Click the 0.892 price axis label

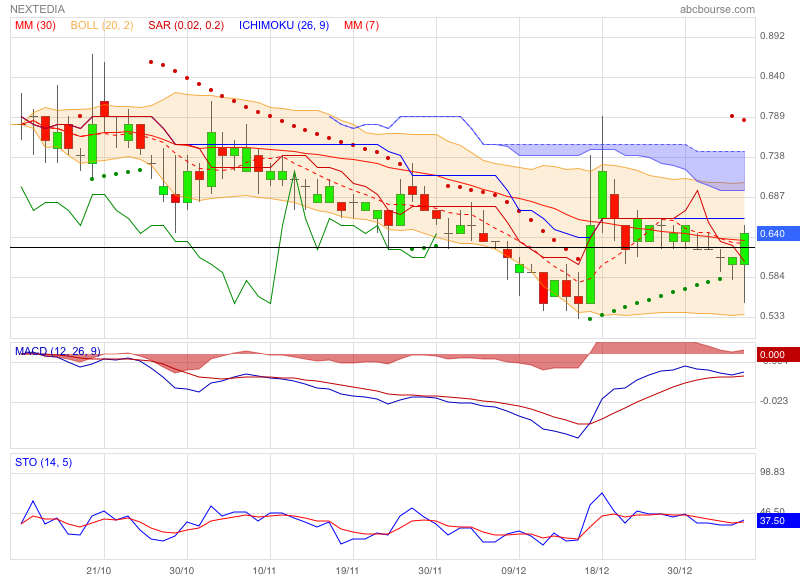pyautogui.click(x=772, y=36)
